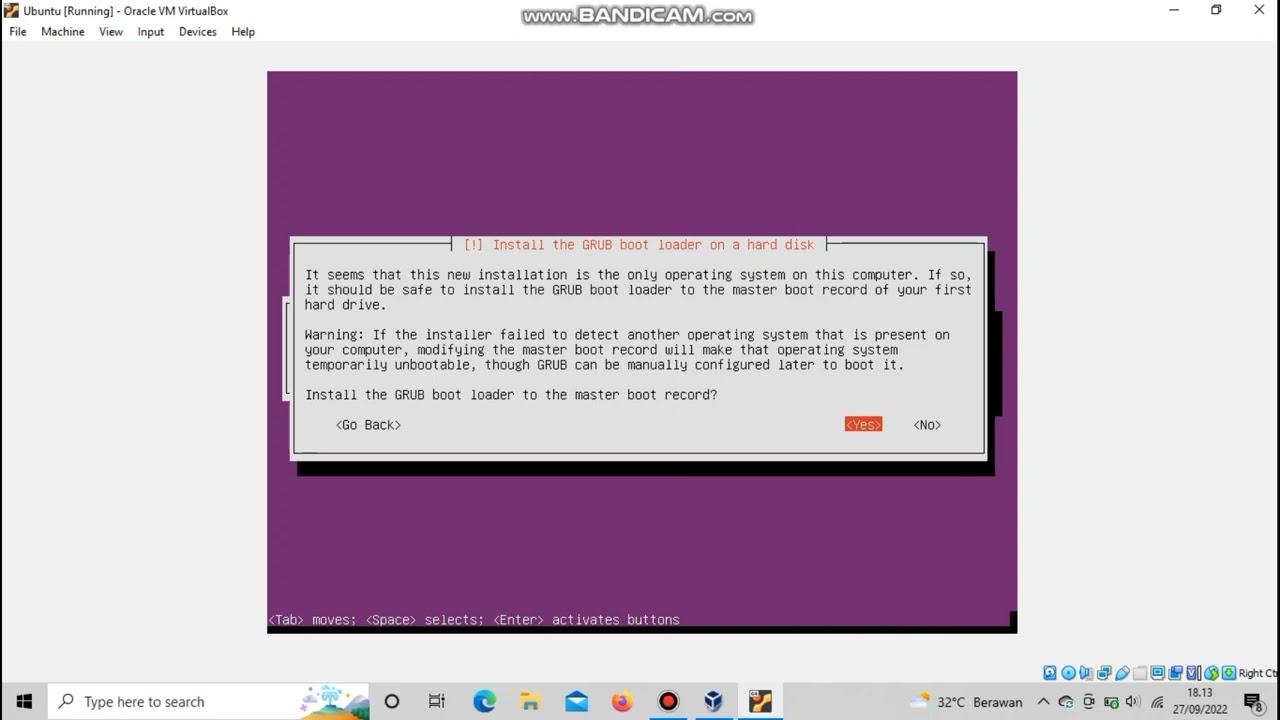Click the mouse integration status icon
1280x720 pixels.
click(x=1211, y=673)
